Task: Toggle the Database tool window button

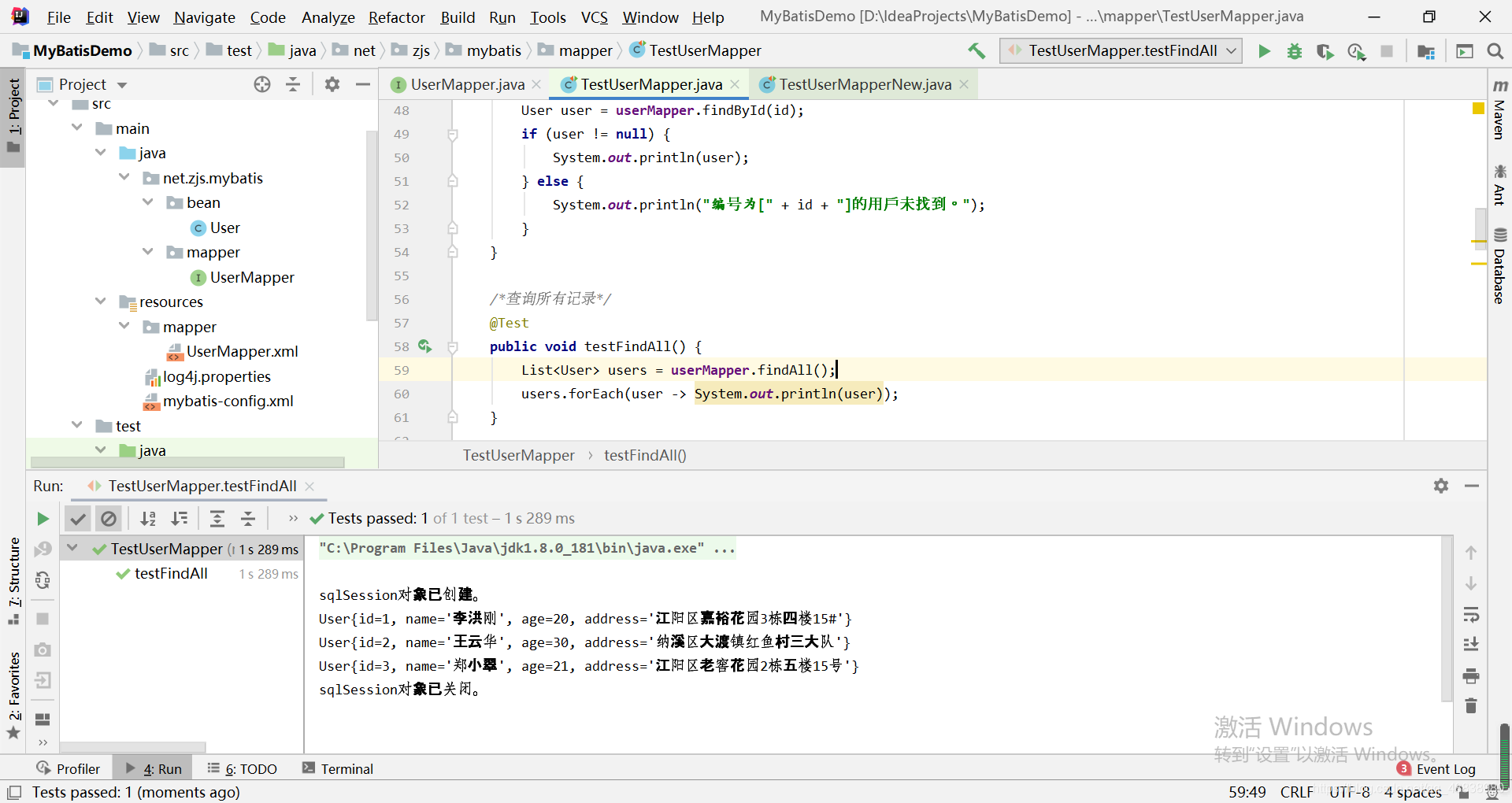Action: pyautogui.click(x=1499, y=266)
